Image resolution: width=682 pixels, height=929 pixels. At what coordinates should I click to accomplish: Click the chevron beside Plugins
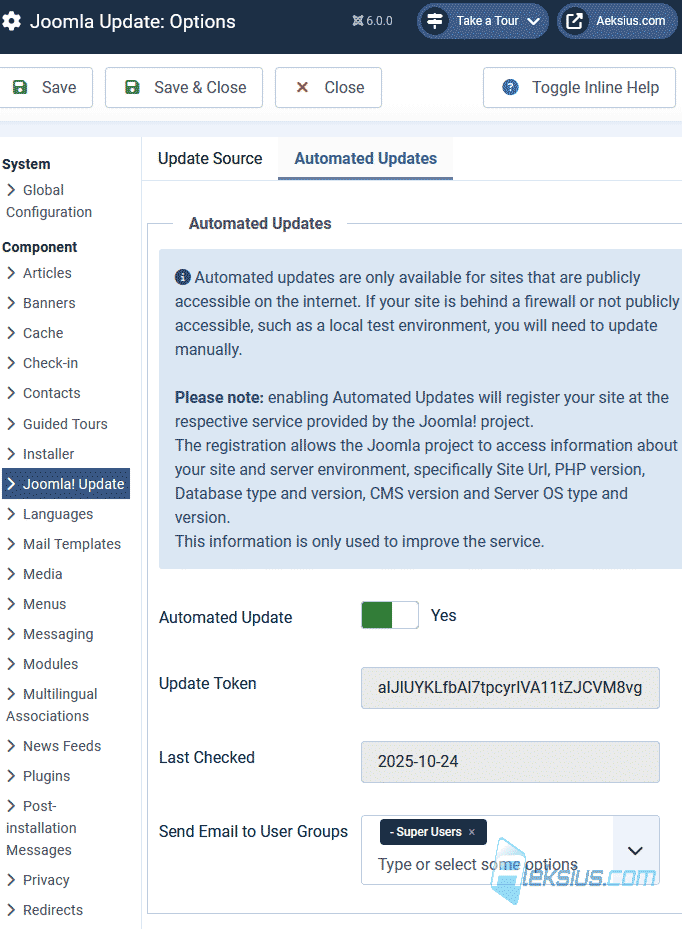click(x=11, y=776)
